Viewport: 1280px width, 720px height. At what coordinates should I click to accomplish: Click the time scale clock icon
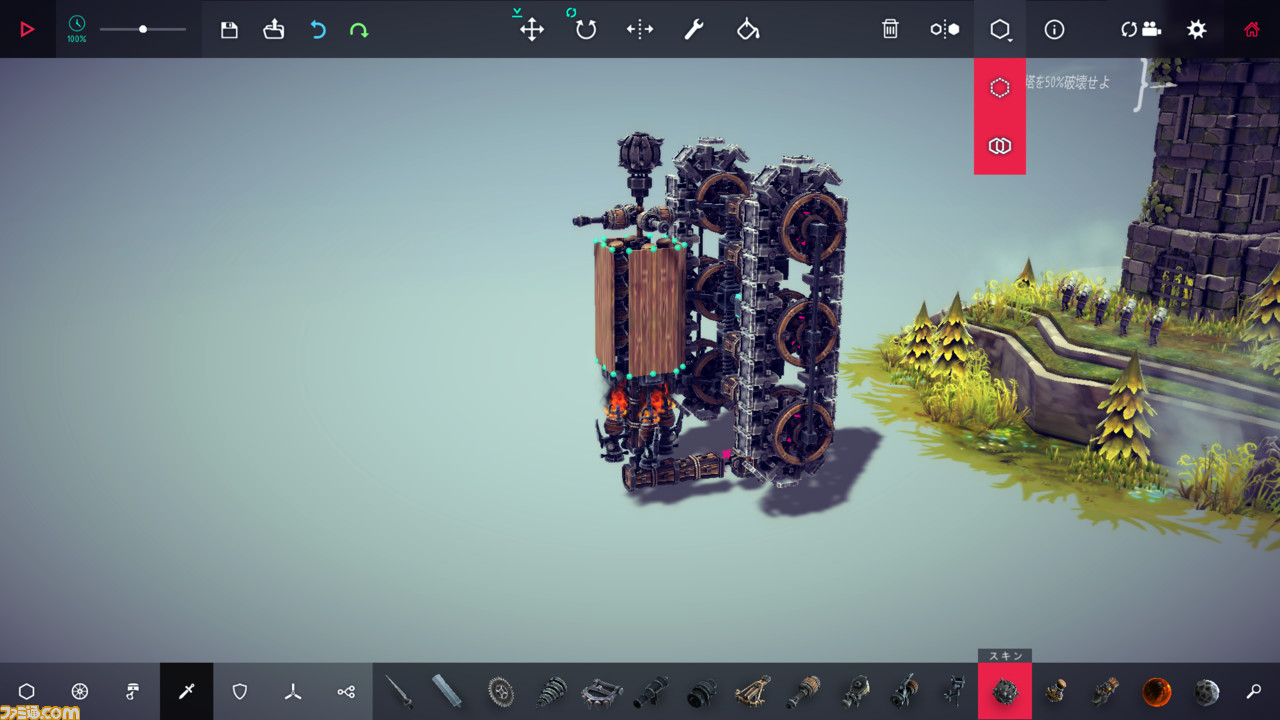(77, 23)
